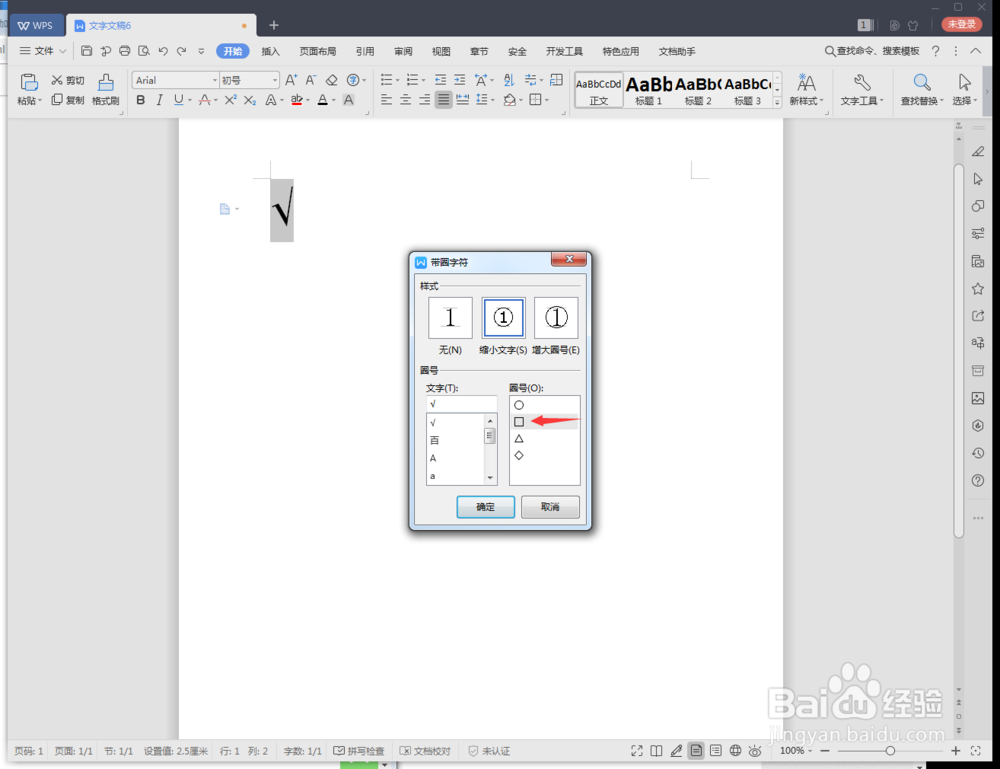This screenshot has height=769, width=1000.
Task: Center align the text
Action: [x=405, y=100]
